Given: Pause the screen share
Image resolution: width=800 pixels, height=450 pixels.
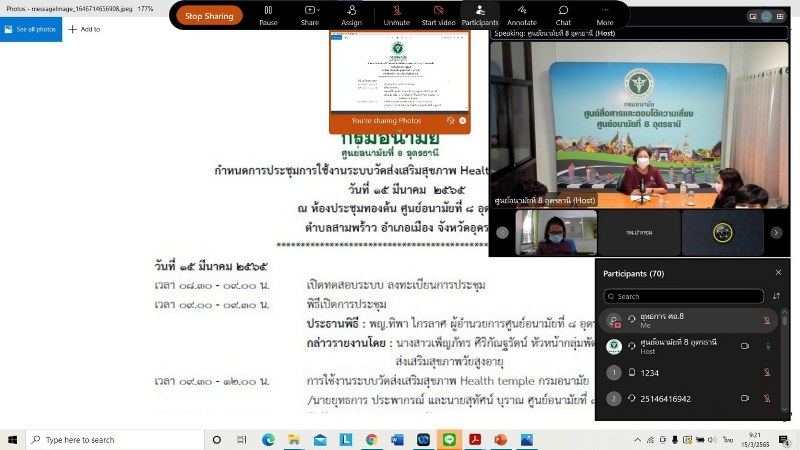Looking at the screenshot, I should pyautogui.click(x=268, y=15).
